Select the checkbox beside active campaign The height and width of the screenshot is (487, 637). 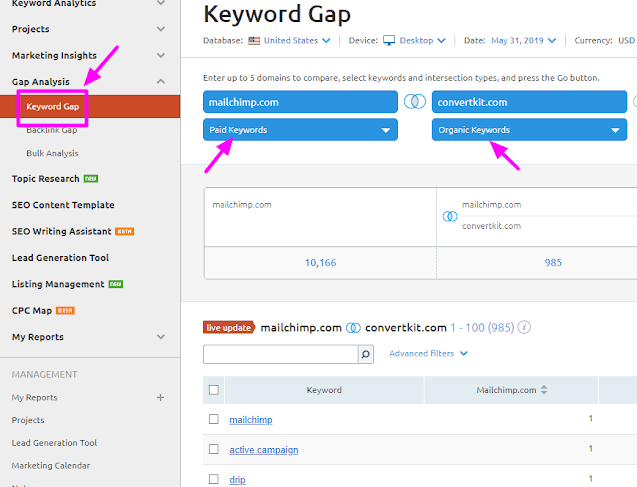tap(213, 449)
